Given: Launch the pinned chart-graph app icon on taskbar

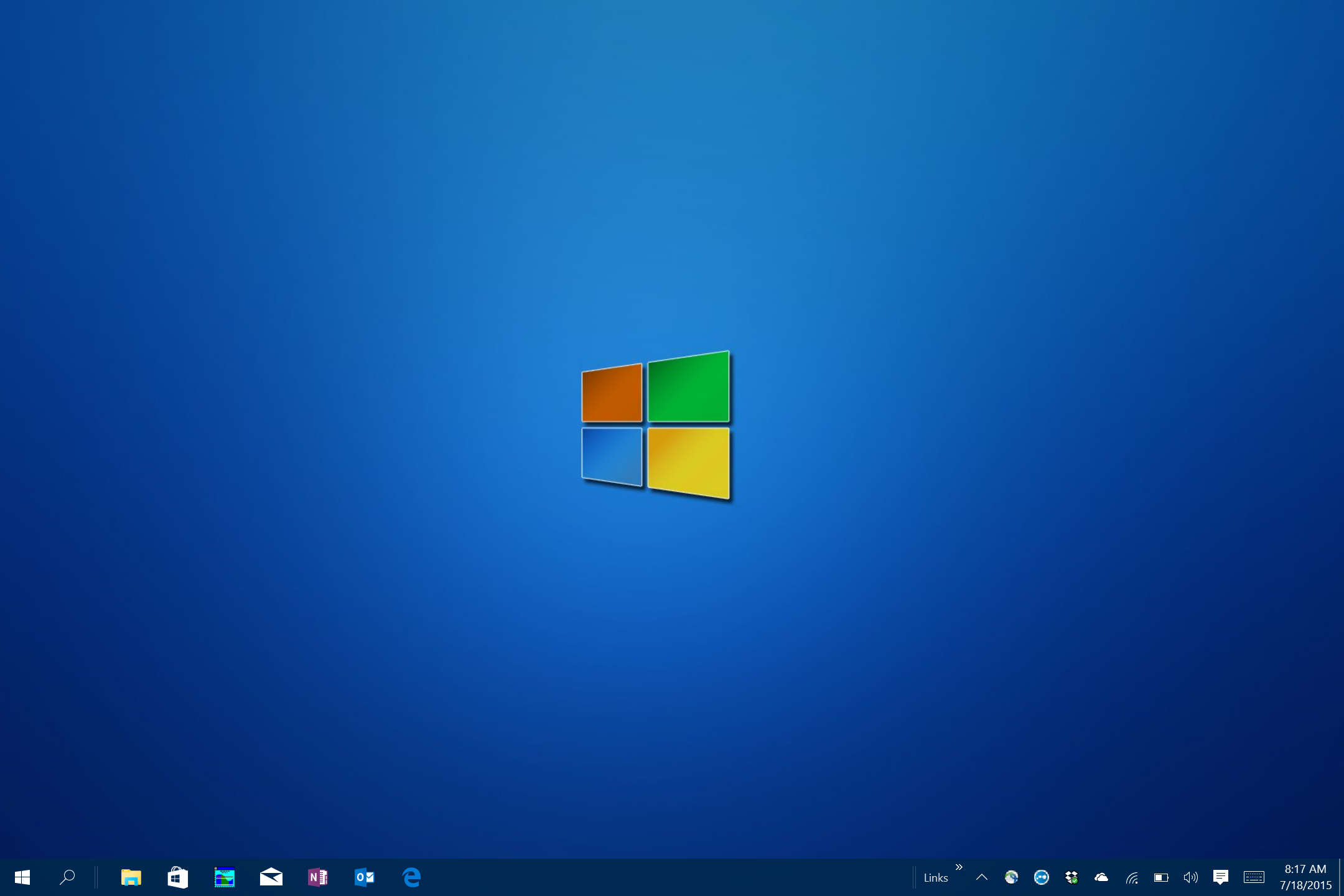Looking at the screenshot, I should pos(225,877).
